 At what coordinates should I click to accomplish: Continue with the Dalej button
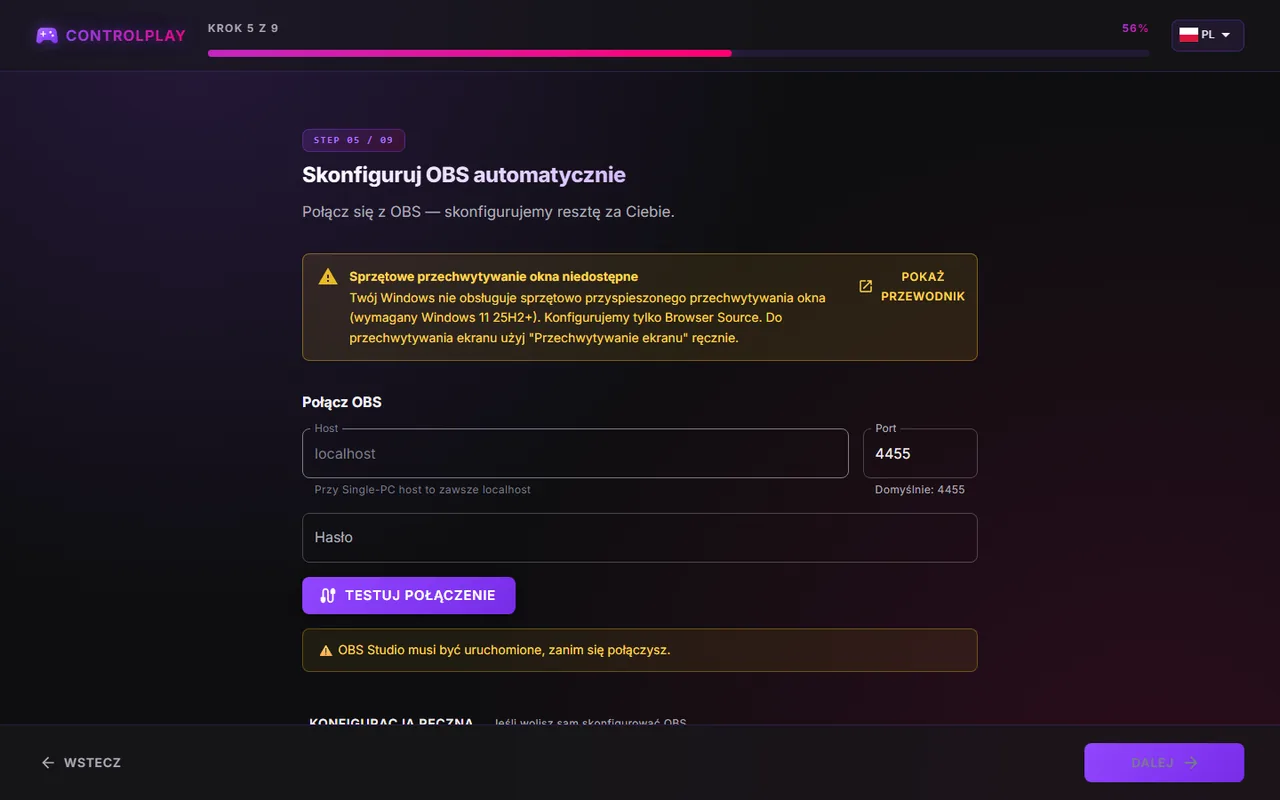[x=1164, y=762]
